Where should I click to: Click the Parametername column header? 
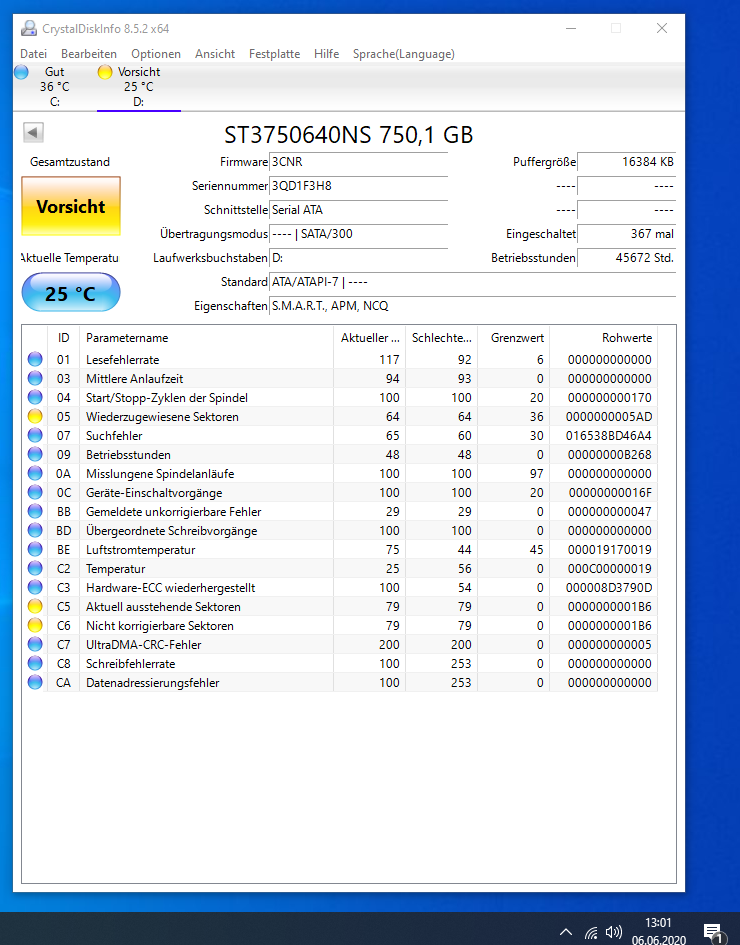pos(206,338)
